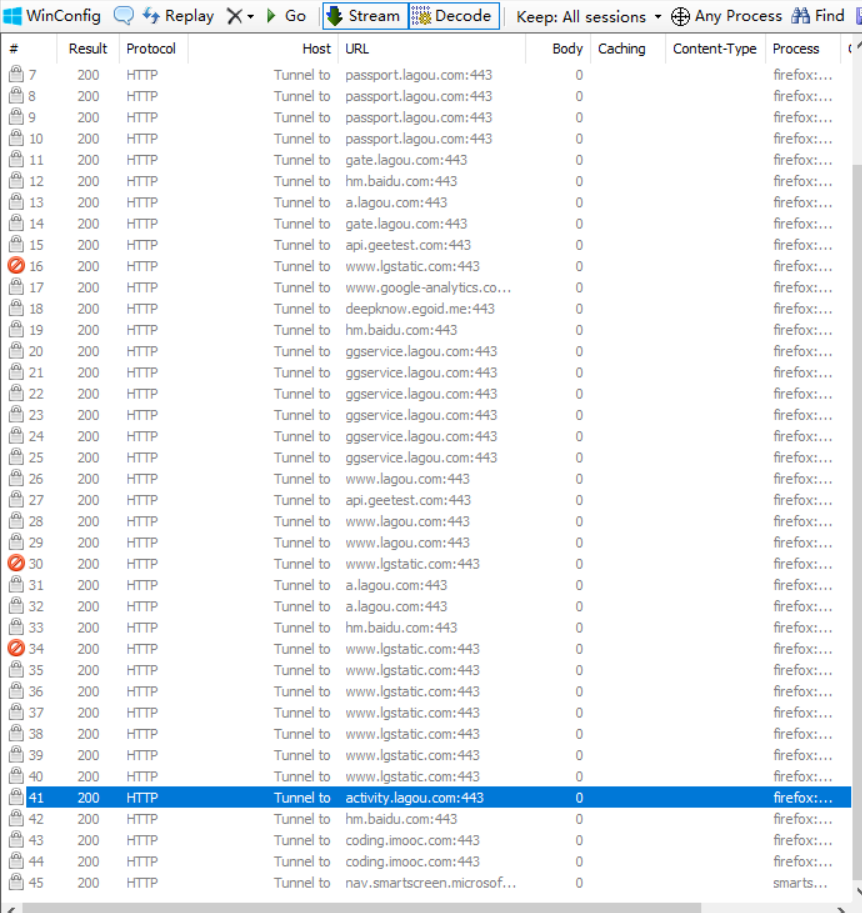Toggle Stream mode off
Viewport: 862px width, 913px height.
pyautogui.click(x=365, y=16)
